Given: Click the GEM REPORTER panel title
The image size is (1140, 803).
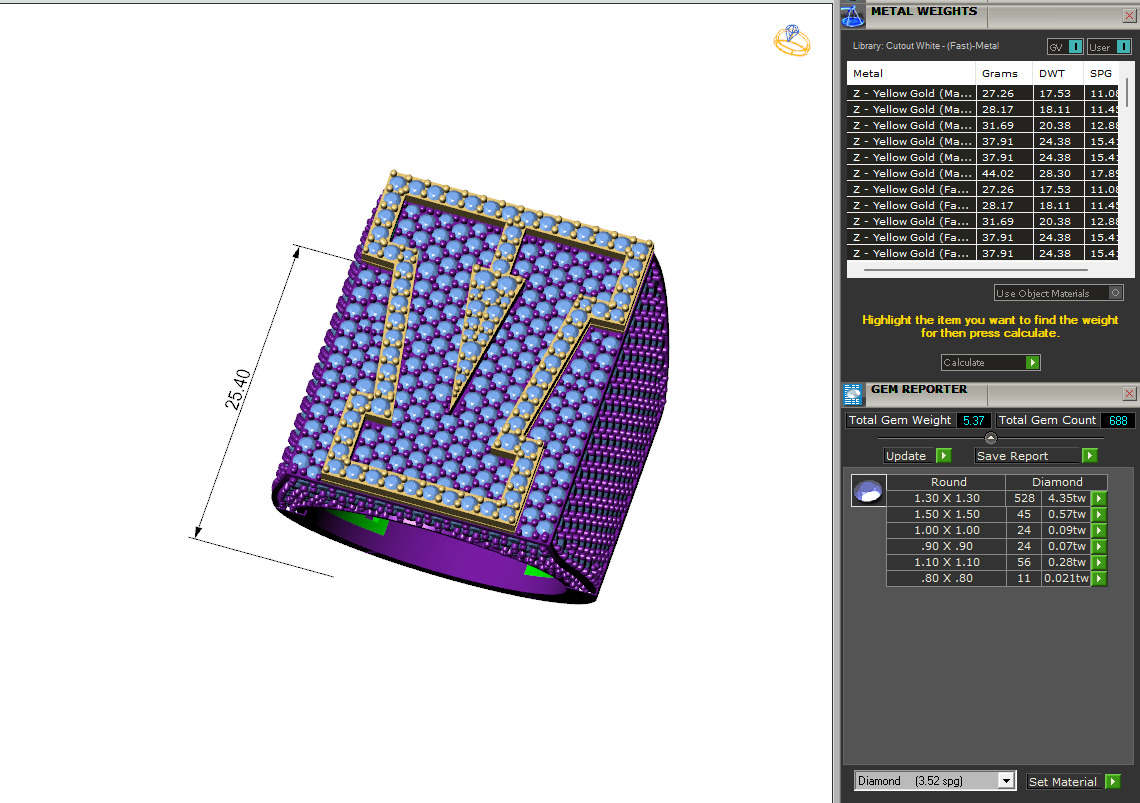Looking at the screenshot, I should [x=919, y=389].
